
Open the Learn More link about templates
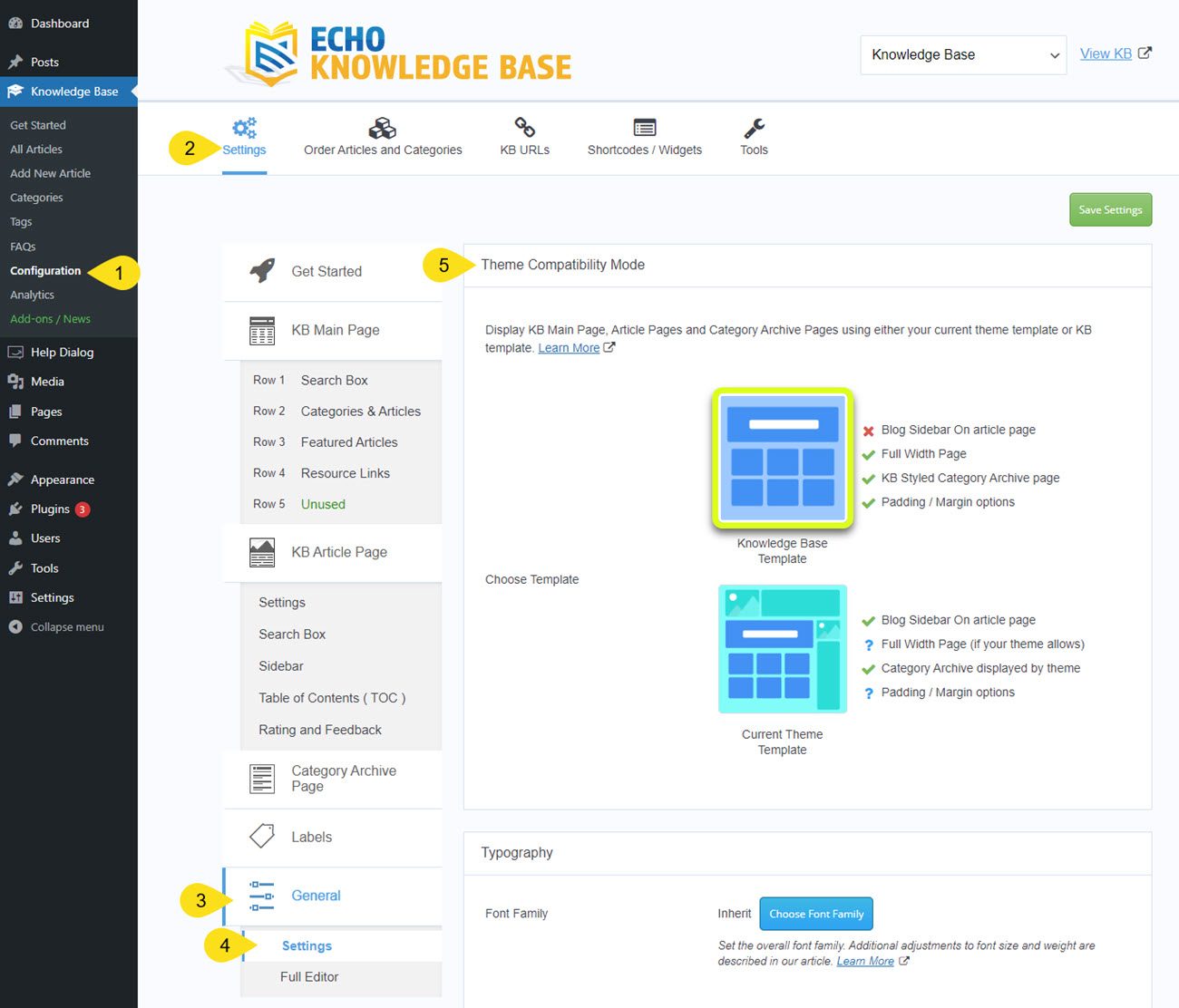(x=569, y=347)
